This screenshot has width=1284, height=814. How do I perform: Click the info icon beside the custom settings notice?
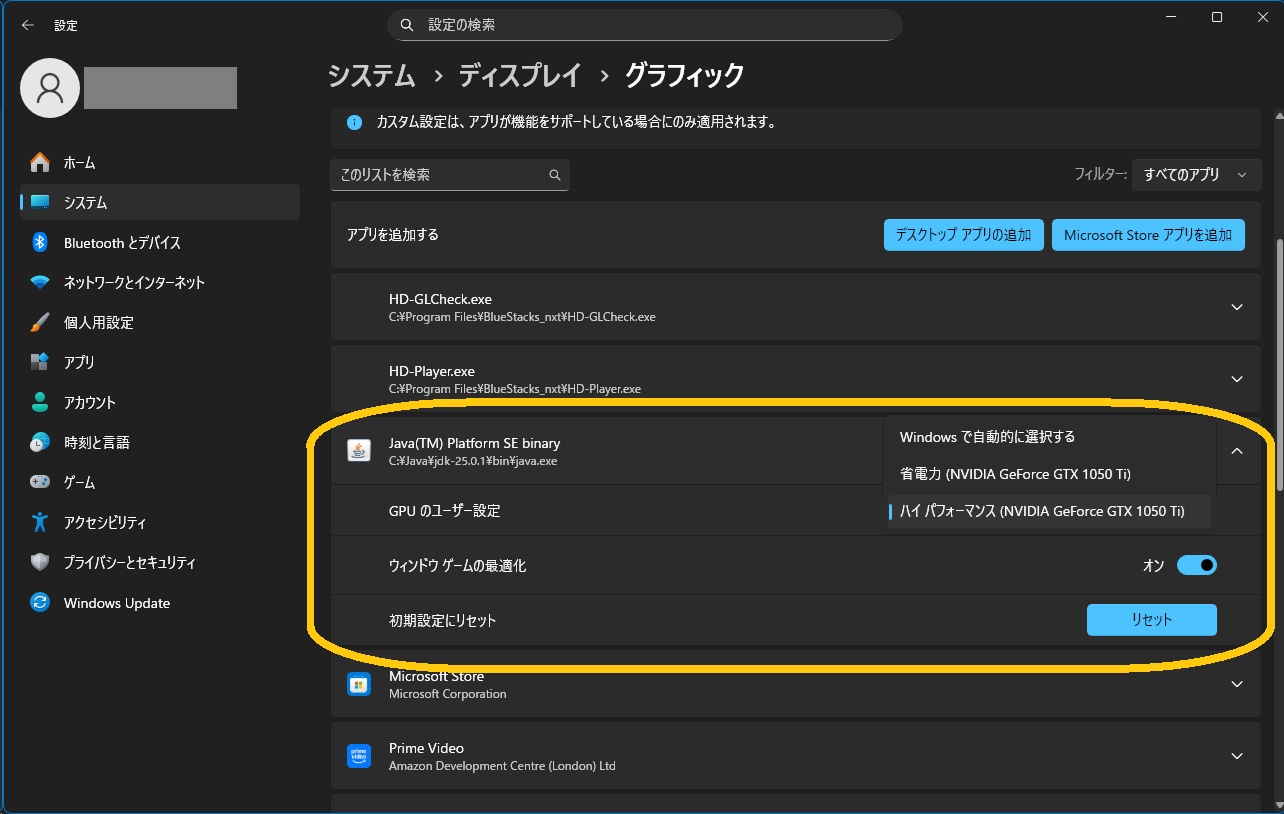click(354, 123)
